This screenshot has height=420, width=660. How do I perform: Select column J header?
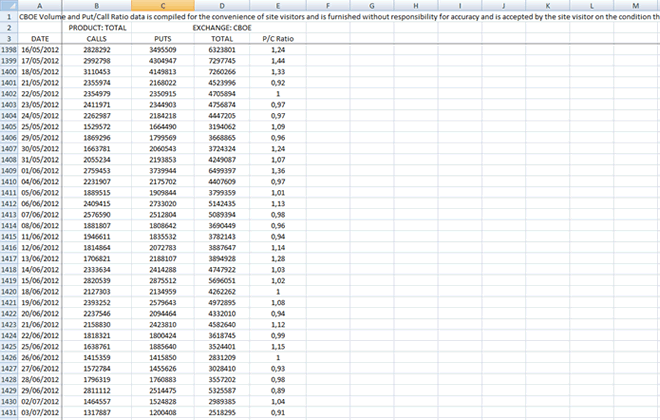[503, 5]
